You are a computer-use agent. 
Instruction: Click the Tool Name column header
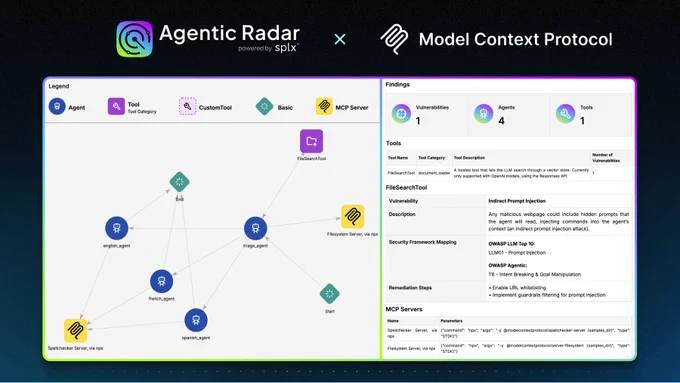click(398, 158)
